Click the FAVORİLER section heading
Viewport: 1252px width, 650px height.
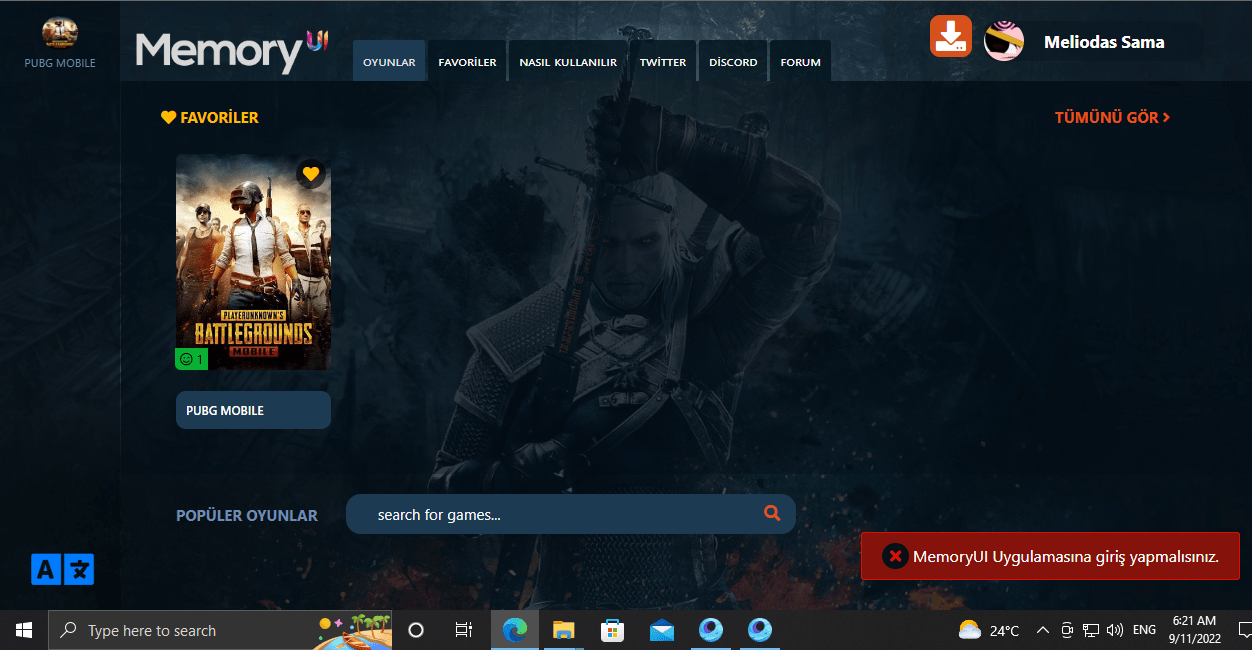click(x=210, y=118)
